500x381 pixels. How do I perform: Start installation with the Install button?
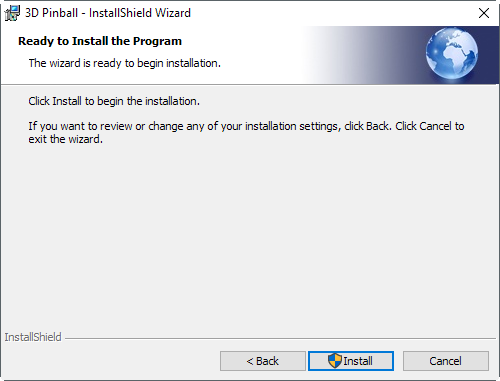pos(351,361)
